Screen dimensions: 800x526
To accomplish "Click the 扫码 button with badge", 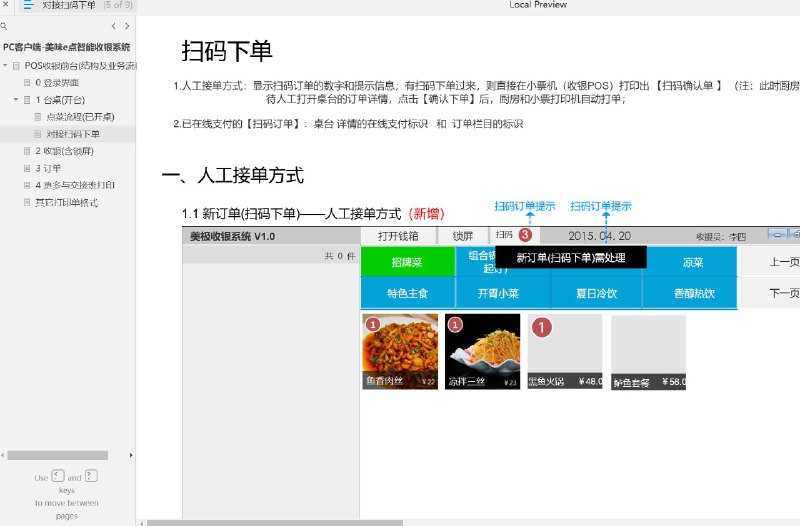I will 514,235.
